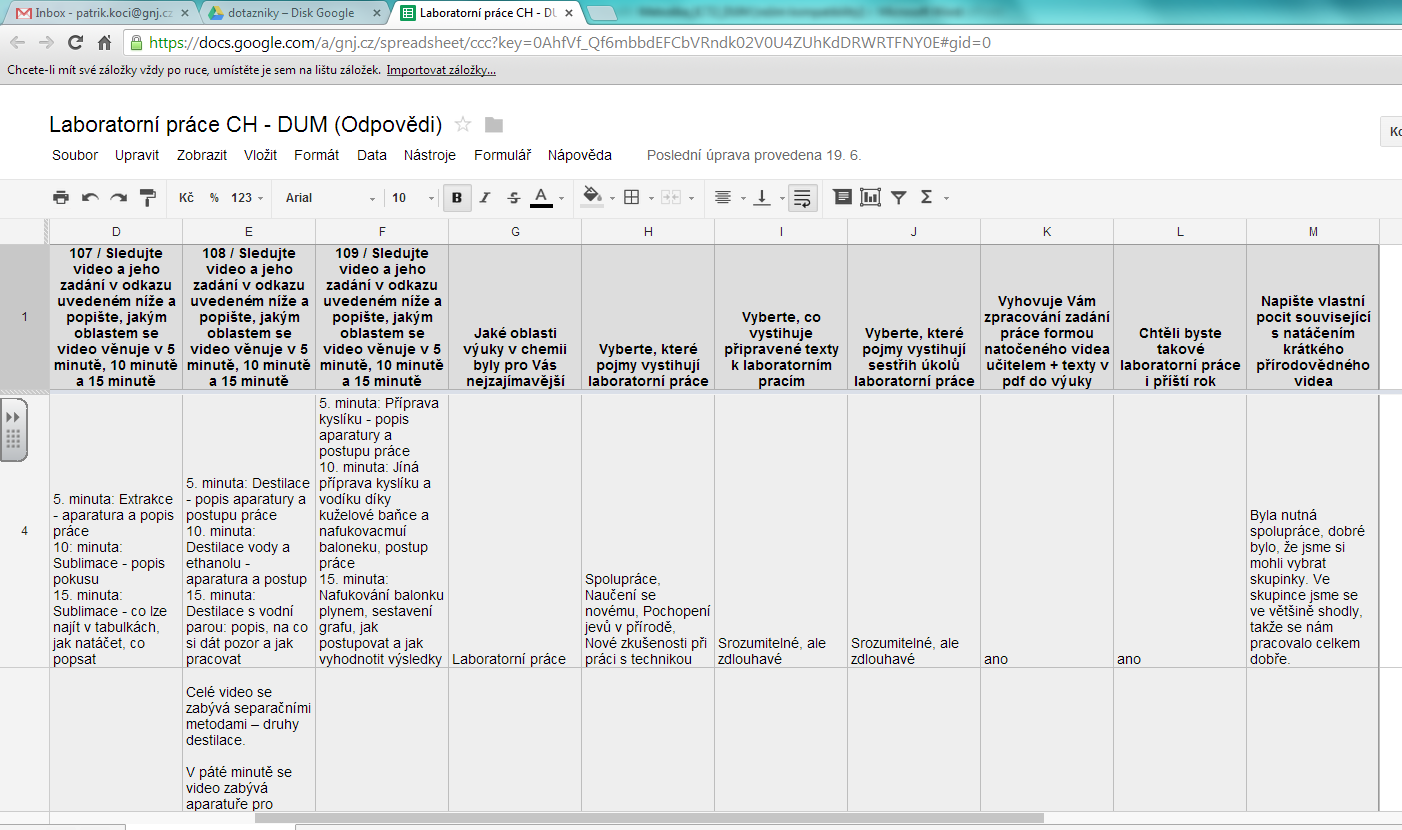Open the Nápověda menu
This screenshot has width=1402, height=830.
point(580,155)
